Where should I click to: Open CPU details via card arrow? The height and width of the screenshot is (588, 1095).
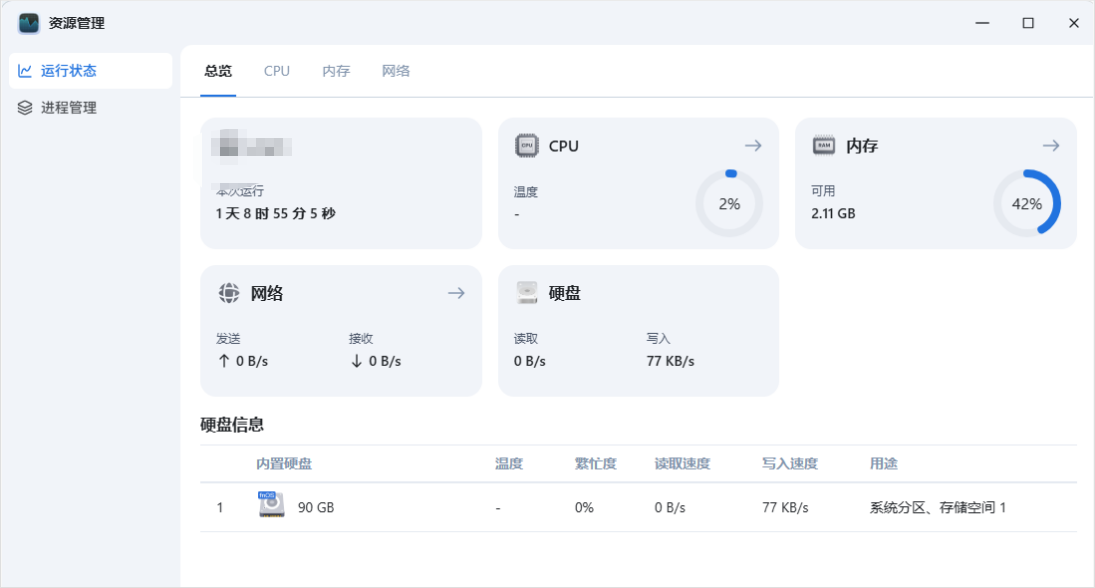click(x=753, y=146)
